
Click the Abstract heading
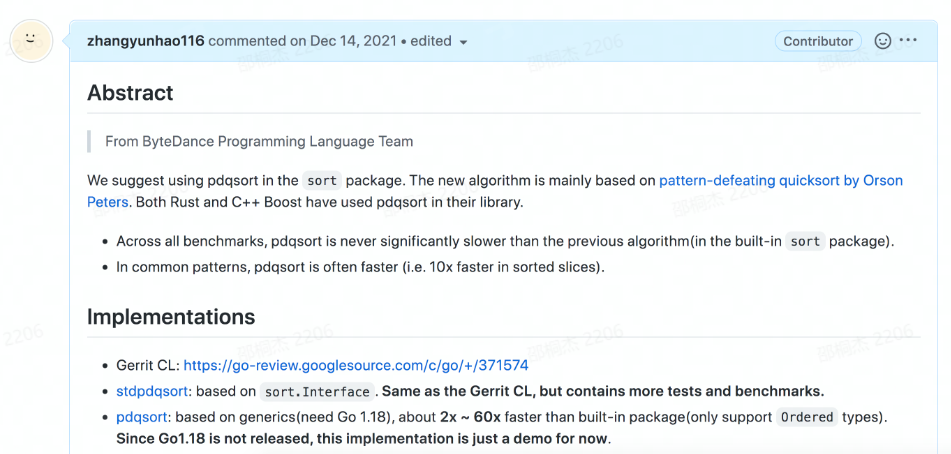130,93
